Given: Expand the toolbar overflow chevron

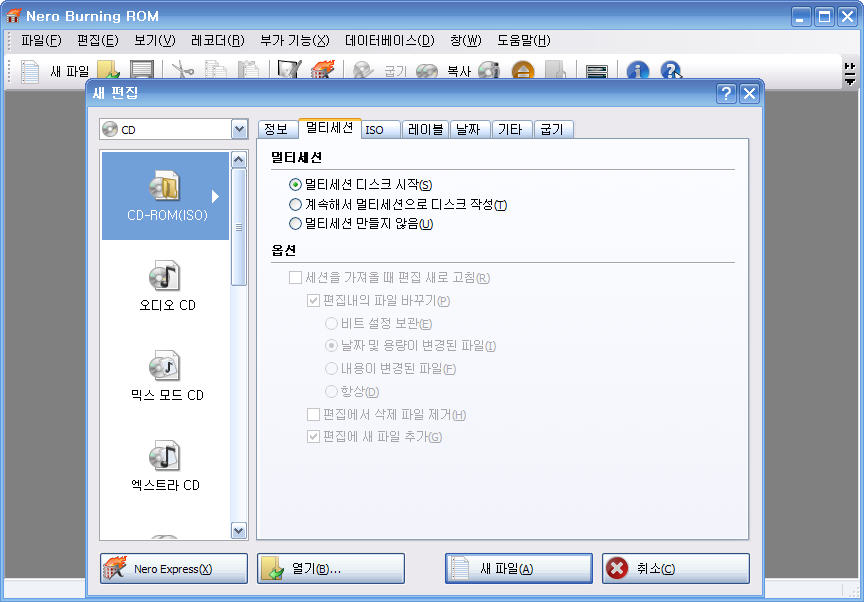Looking at the screenshot, I should point(850,74).
